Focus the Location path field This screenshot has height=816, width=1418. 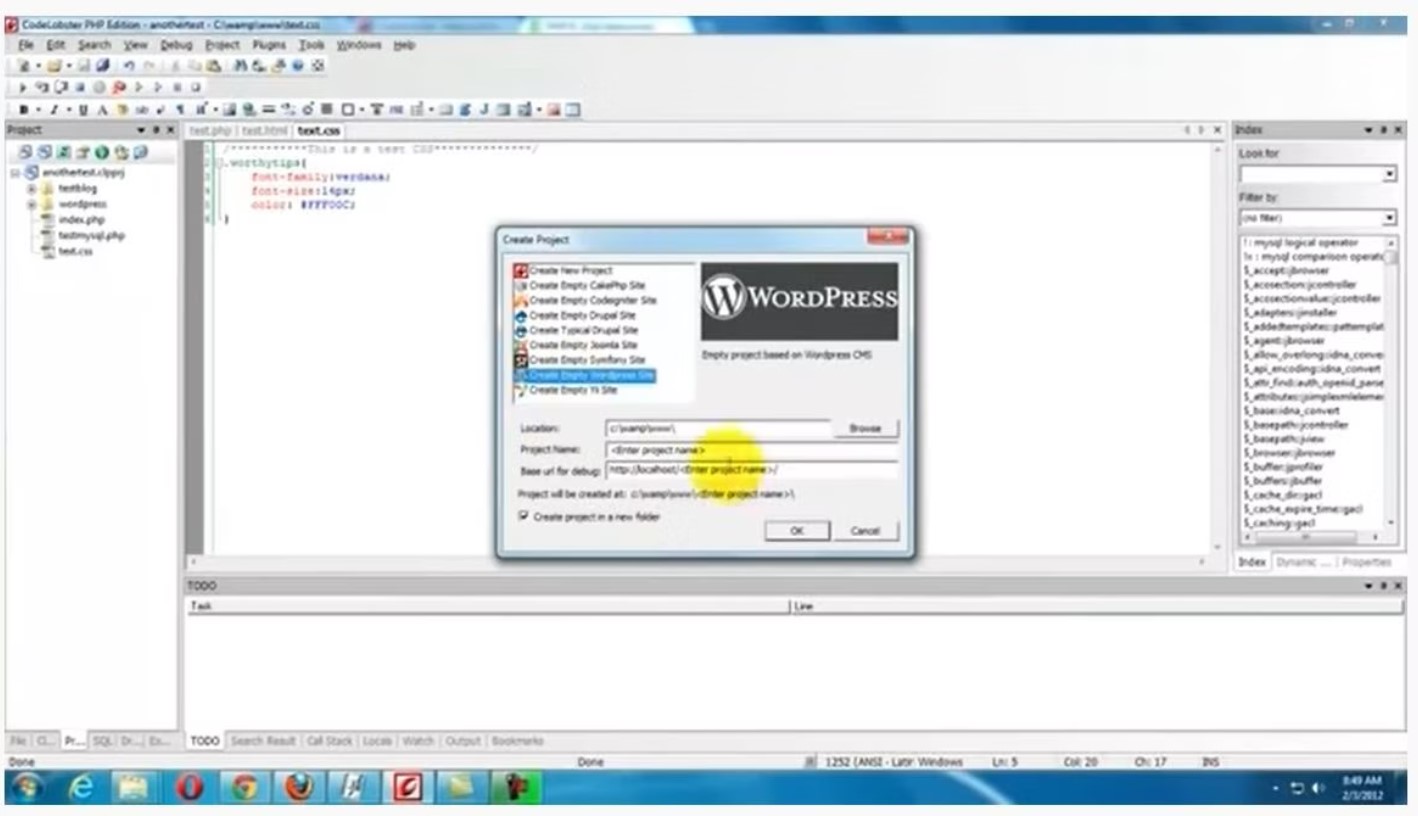click(718, 428)
